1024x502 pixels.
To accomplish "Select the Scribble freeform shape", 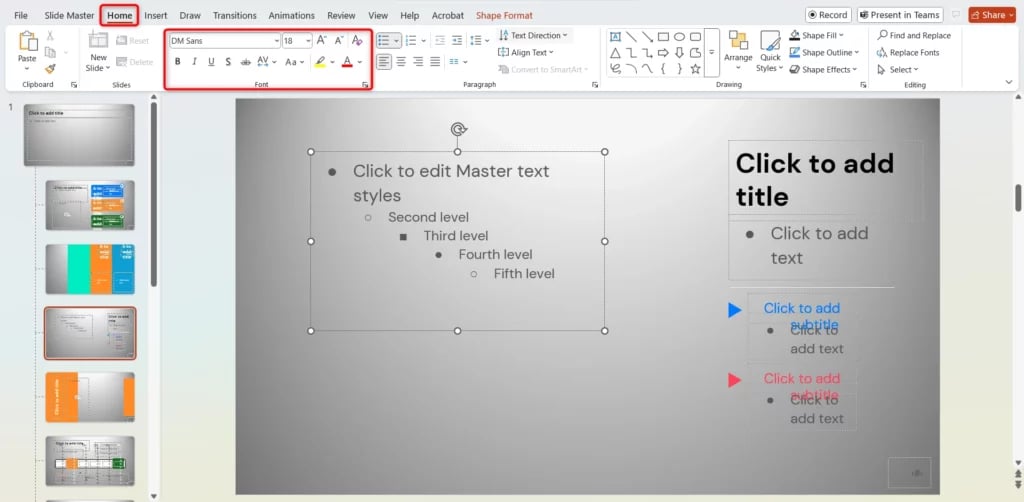I will click(x=615, y=69).
